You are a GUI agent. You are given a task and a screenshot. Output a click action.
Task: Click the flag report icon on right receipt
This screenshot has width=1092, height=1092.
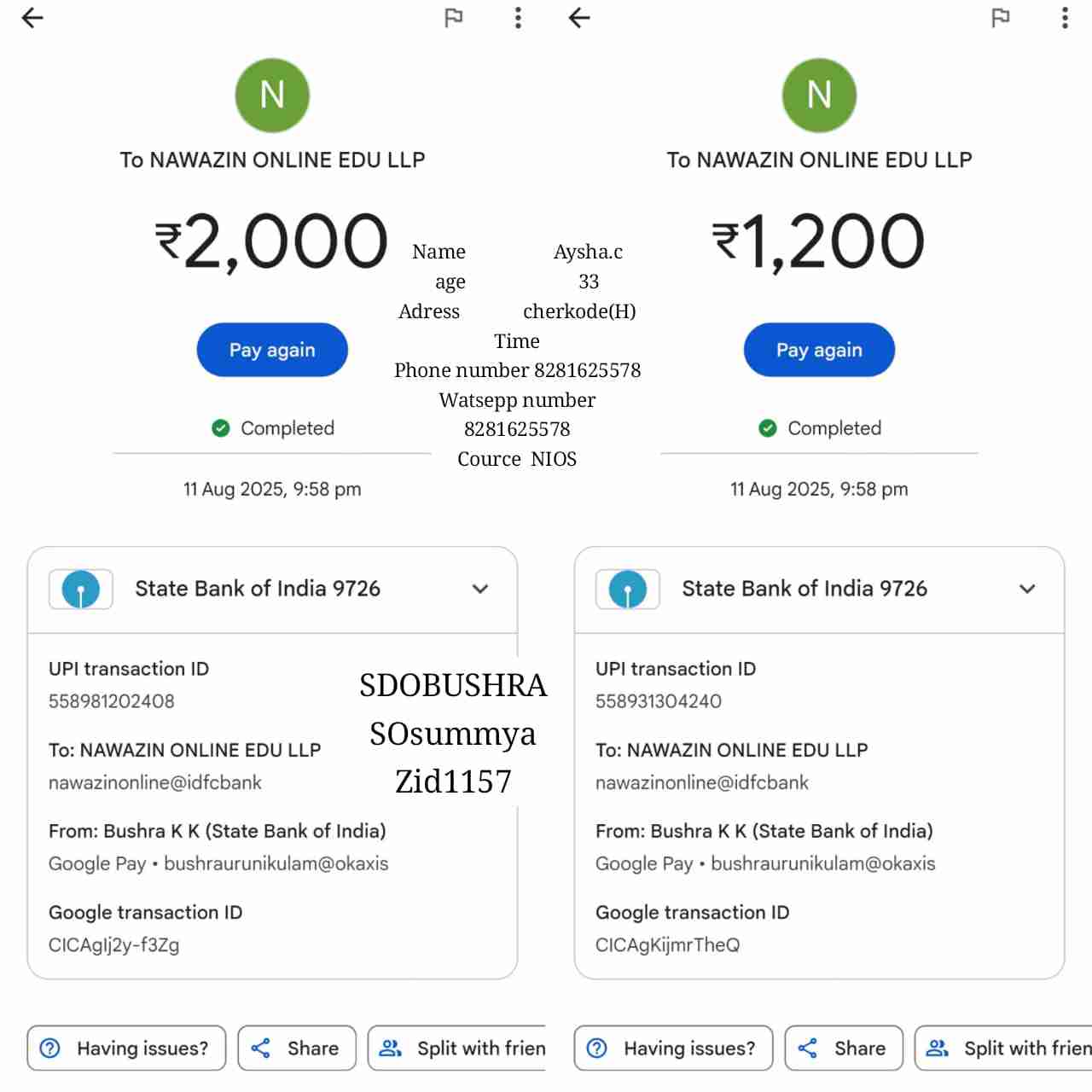click(x=1001, y=18)
